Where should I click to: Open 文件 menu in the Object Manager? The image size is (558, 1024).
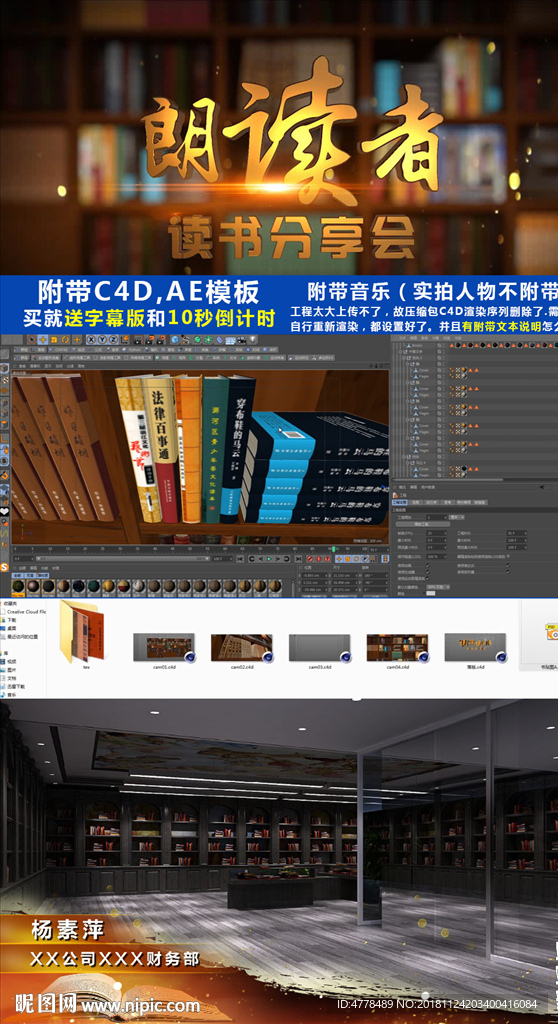tap(402, 338)
